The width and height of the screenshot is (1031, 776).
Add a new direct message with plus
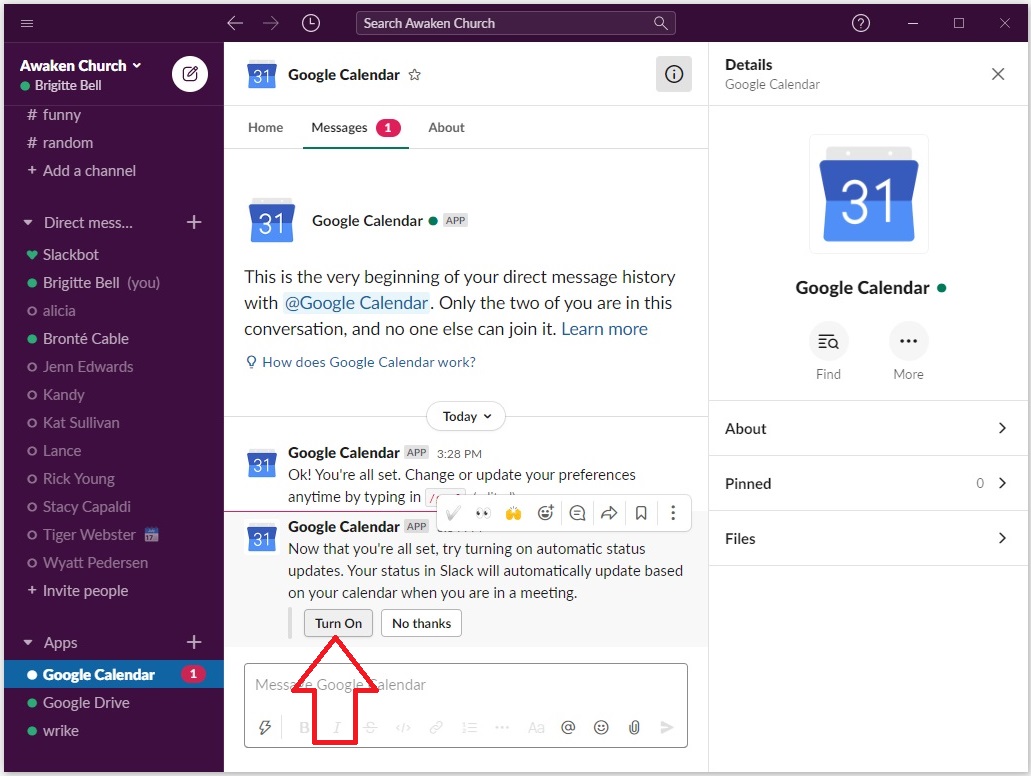click(x=194, y=222)
